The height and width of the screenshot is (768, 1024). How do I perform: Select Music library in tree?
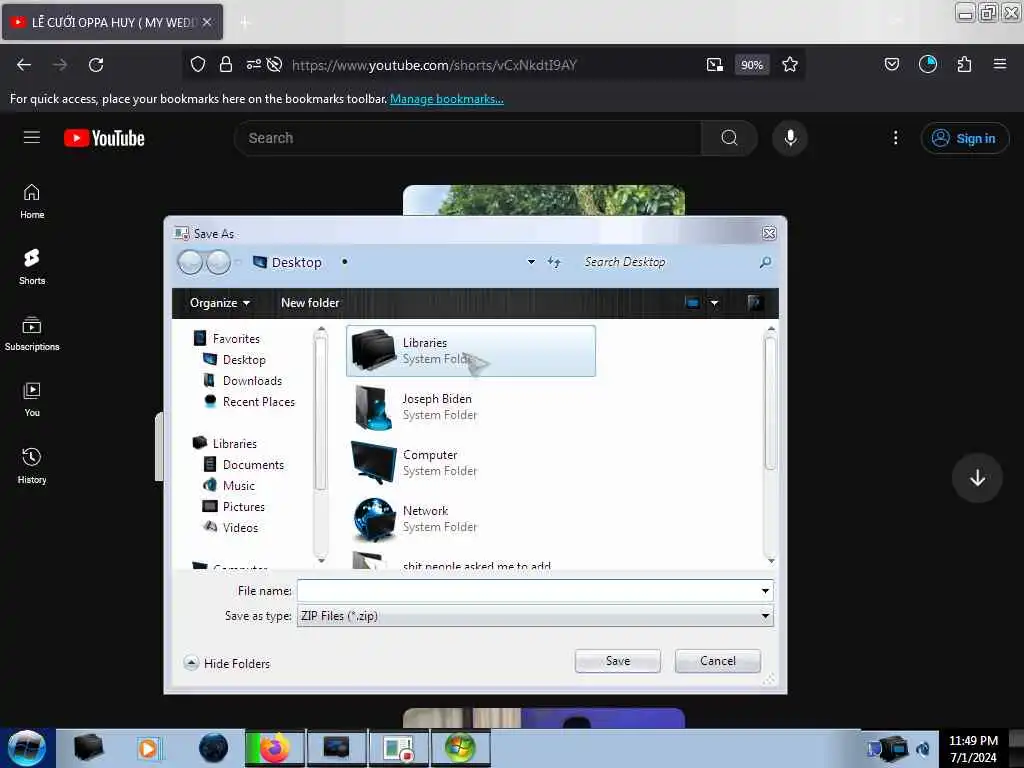pos(239,485)
